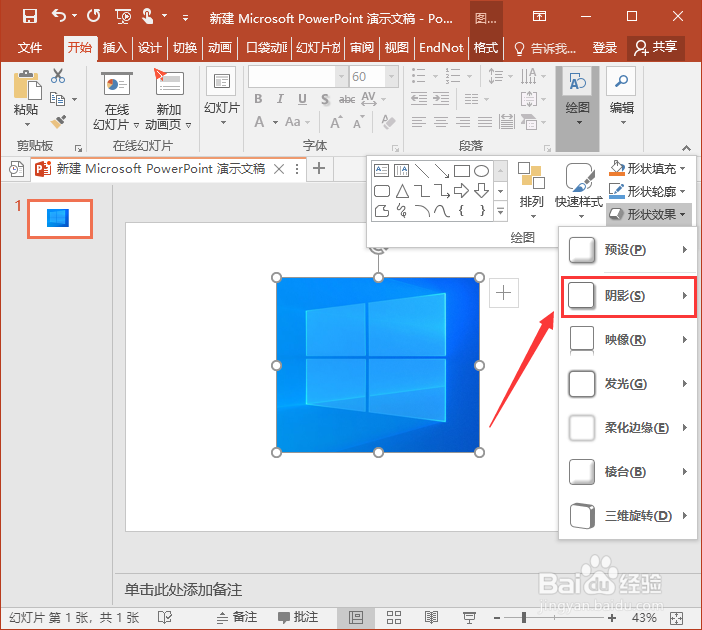The height and width of the screenshot is (630, 702).
Task: Open 排列 arrange dropdown
Action: (x=531, y=190)
